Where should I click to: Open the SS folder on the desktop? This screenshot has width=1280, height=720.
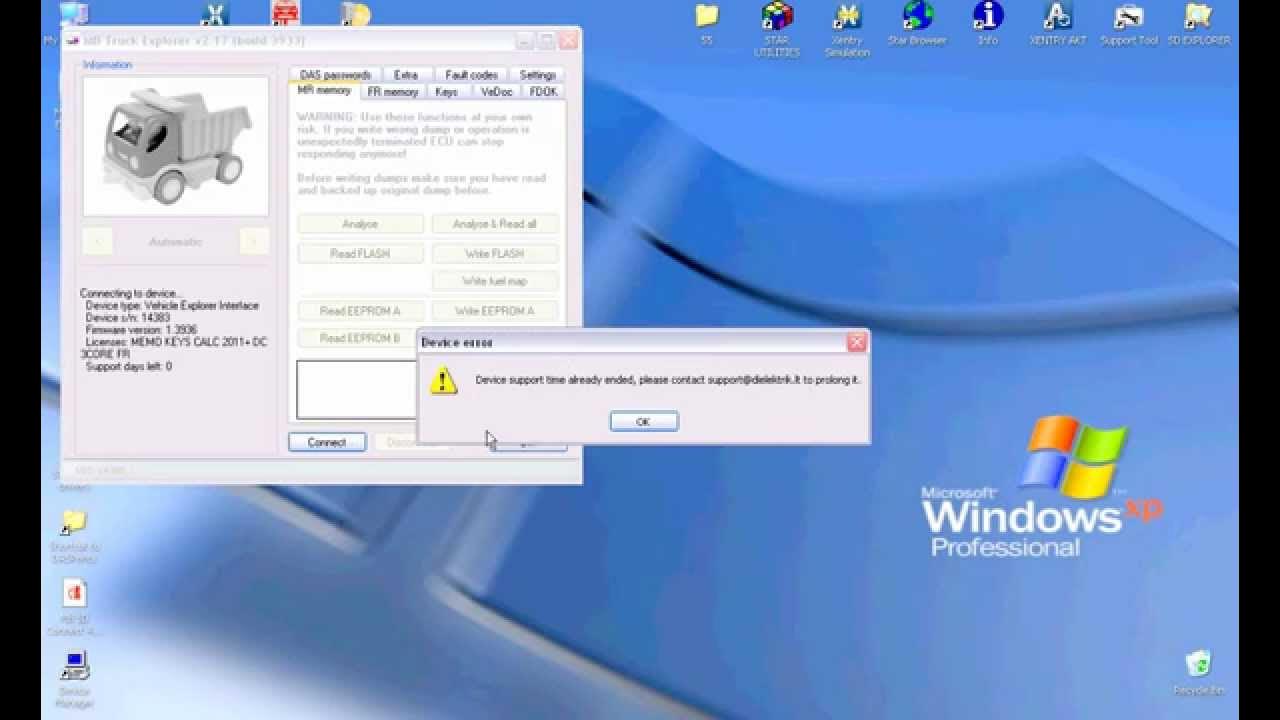[x=707, y=23]
